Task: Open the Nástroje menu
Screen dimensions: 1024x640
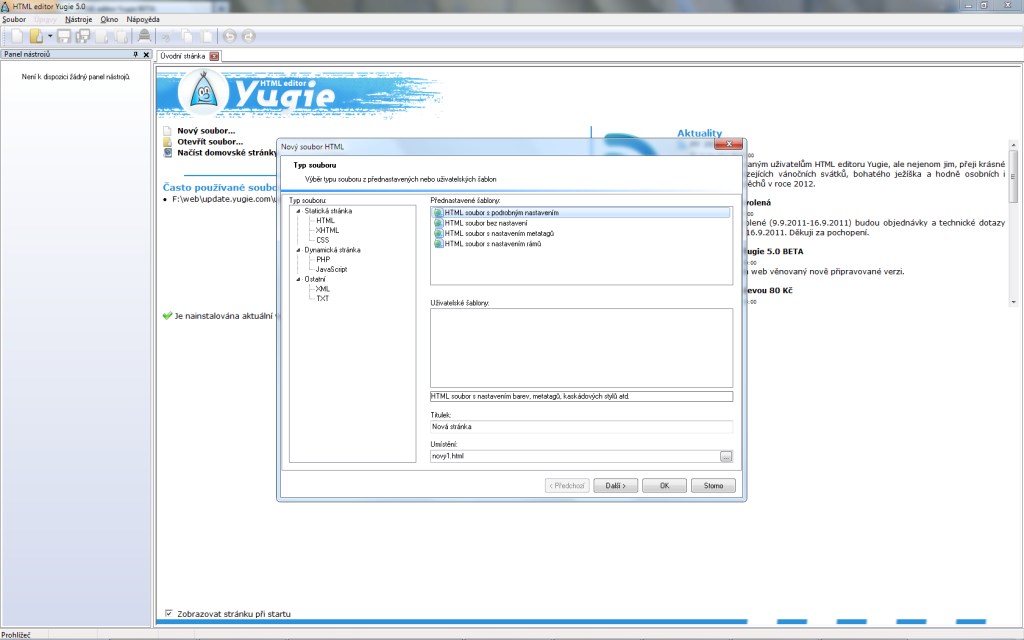Action: point(78,20)
